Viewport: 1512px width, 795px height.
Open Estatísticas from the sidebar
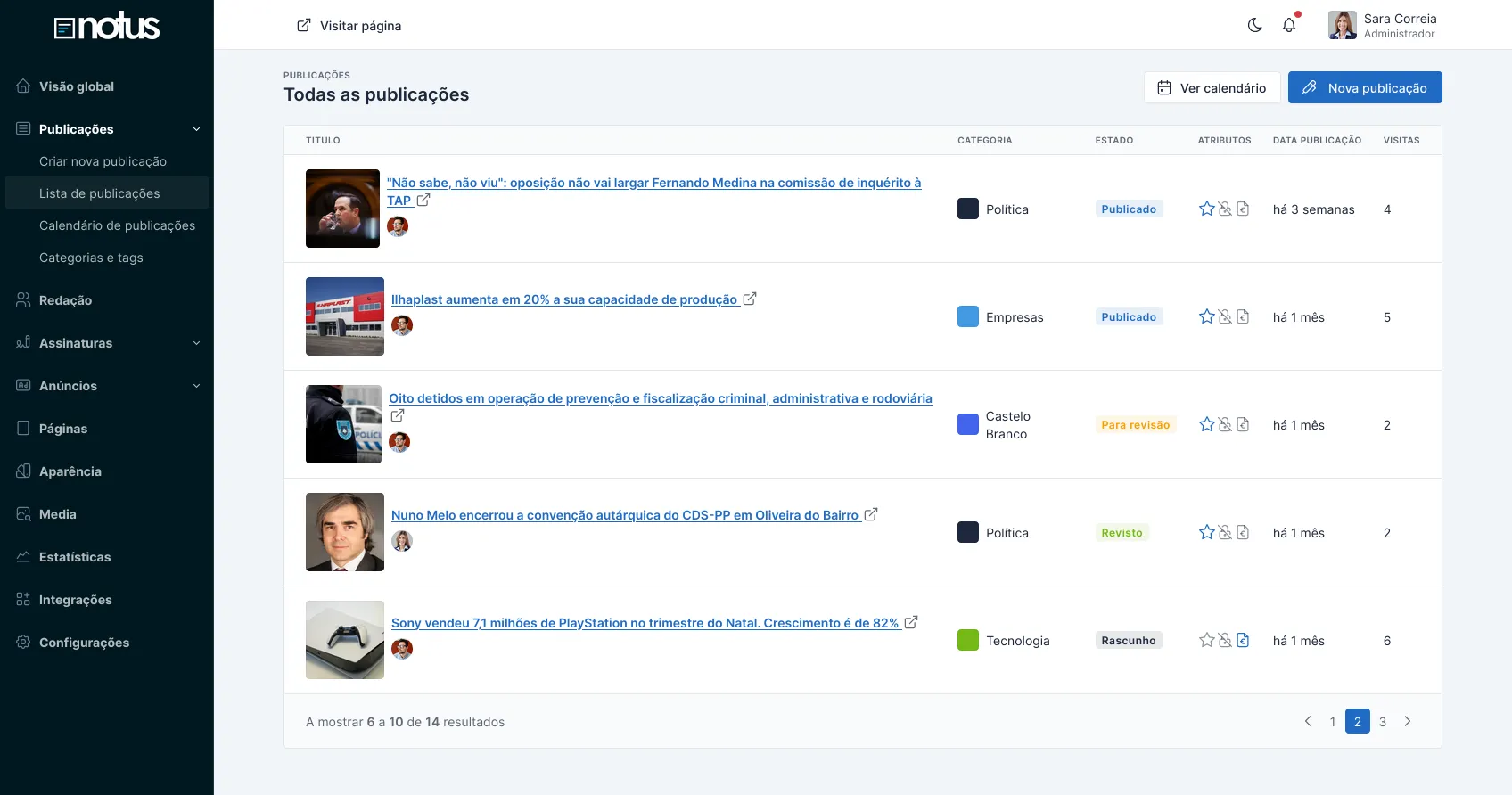pyautogui.click(x=75, y=557)
